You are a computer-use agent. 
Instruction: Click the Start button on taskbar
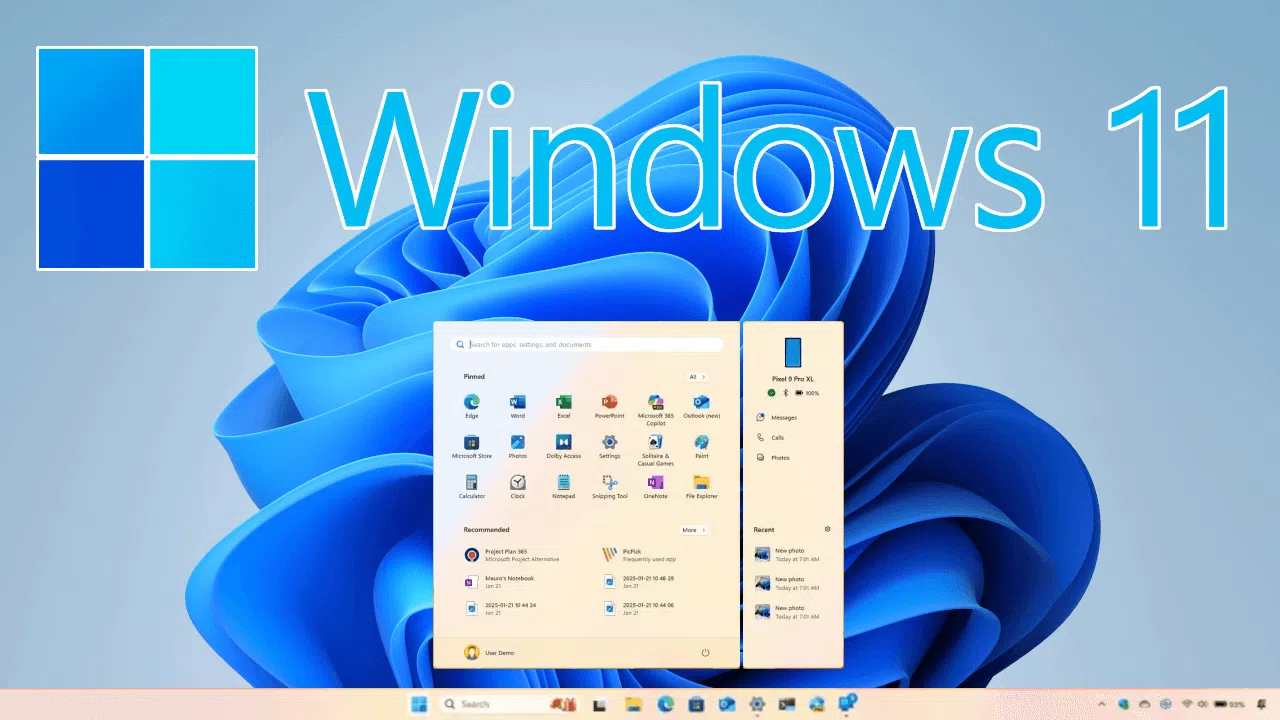pyautogui.click(x=419, y=705)
